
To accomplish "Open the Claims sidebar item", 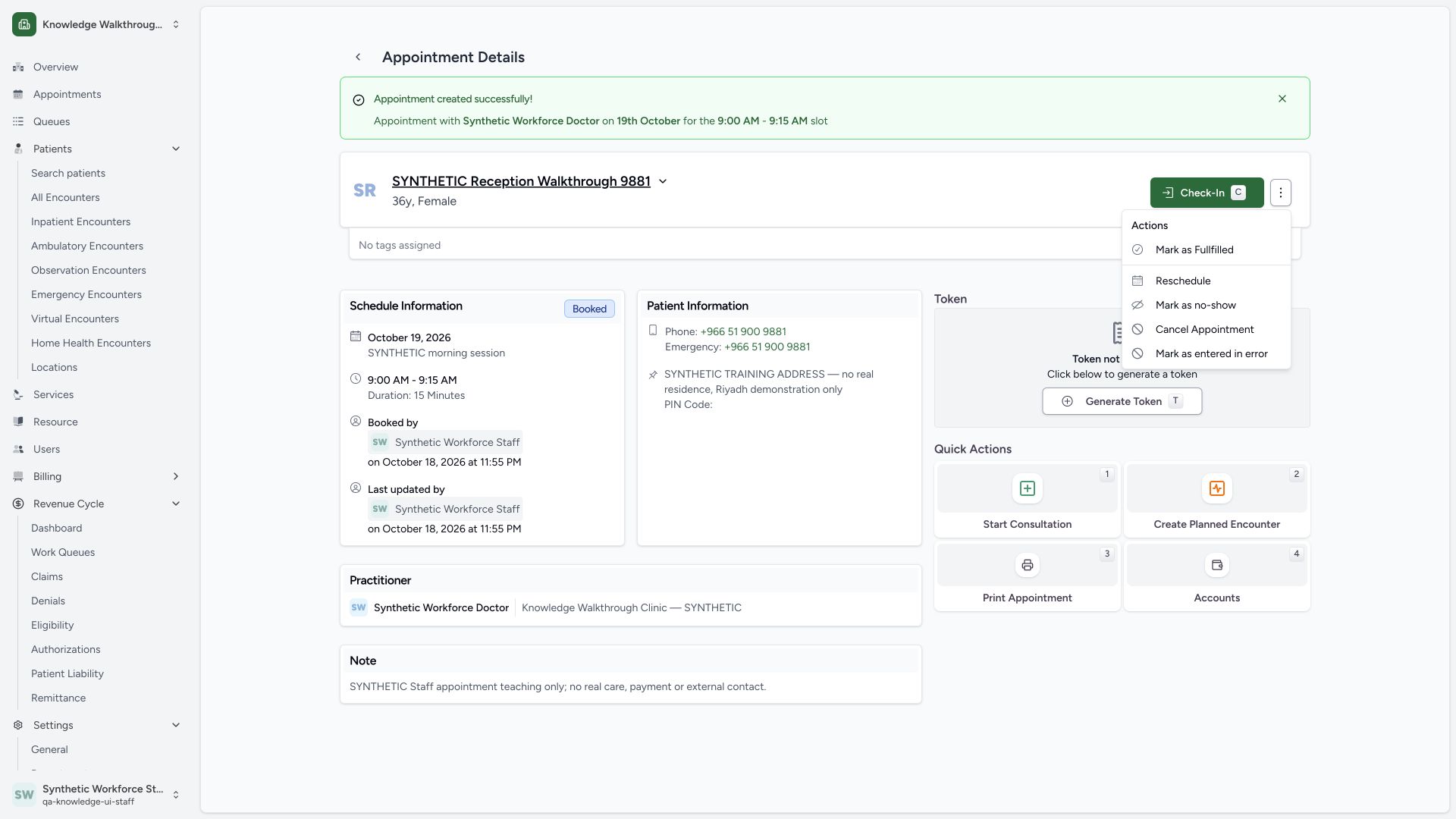I will coord(47,577).
